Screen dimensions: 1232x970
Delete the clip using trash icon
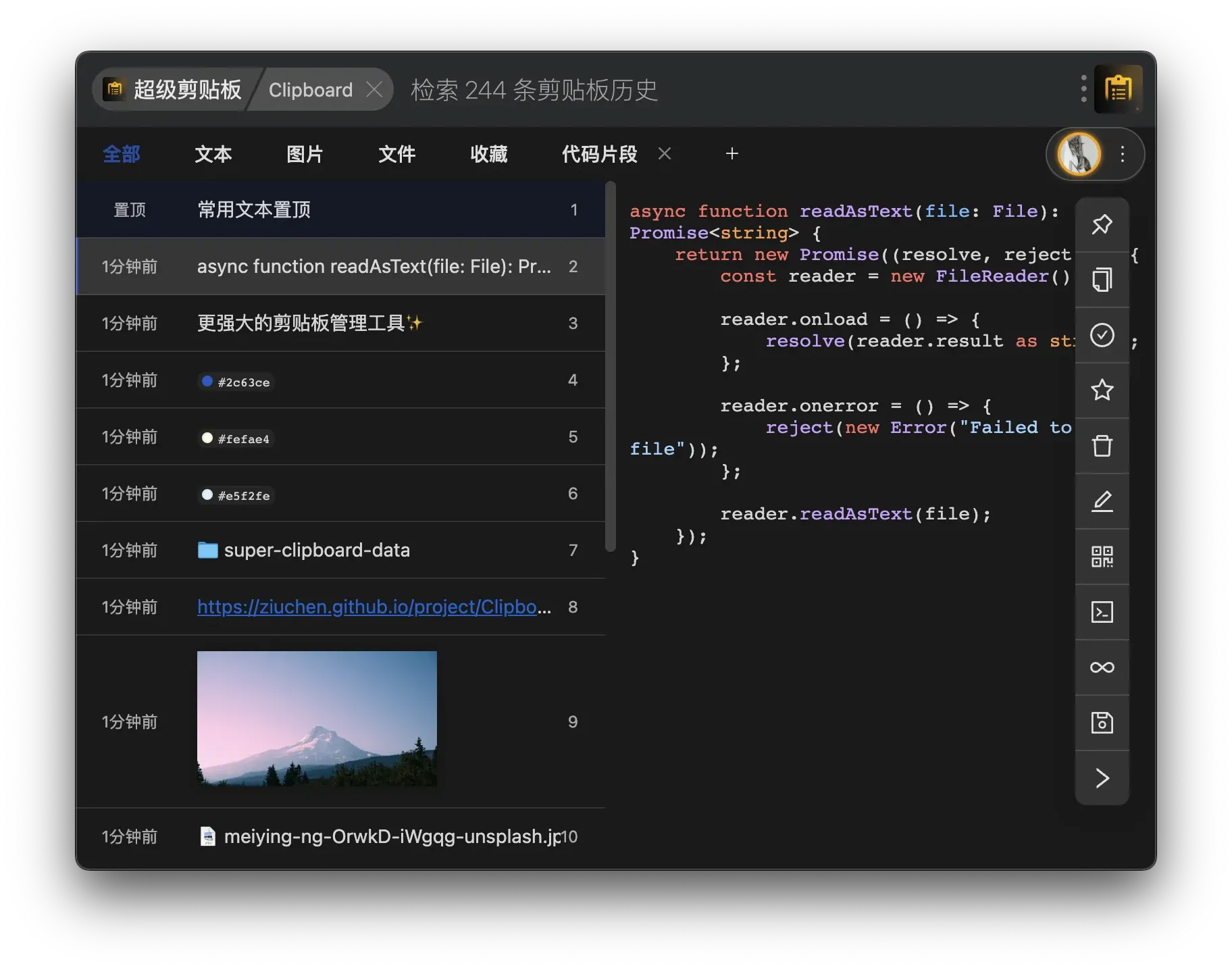[x=1102, y=446]
